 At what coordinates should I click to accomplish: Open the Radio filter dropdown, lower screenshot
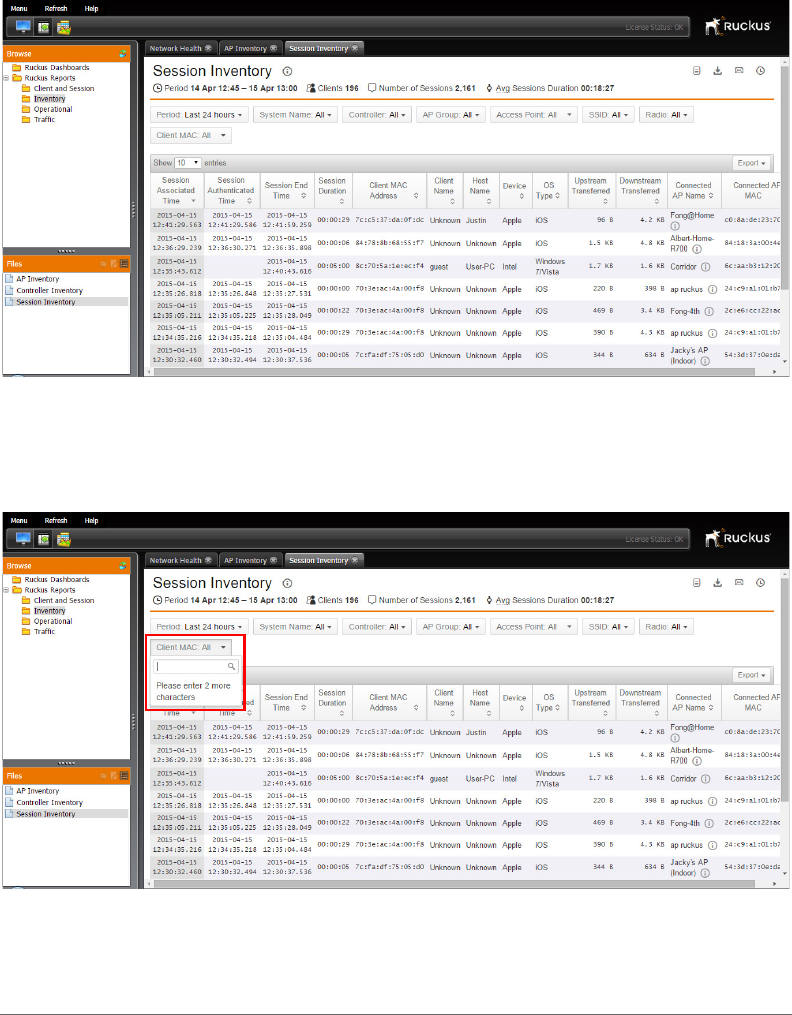(x=666, y=627)
